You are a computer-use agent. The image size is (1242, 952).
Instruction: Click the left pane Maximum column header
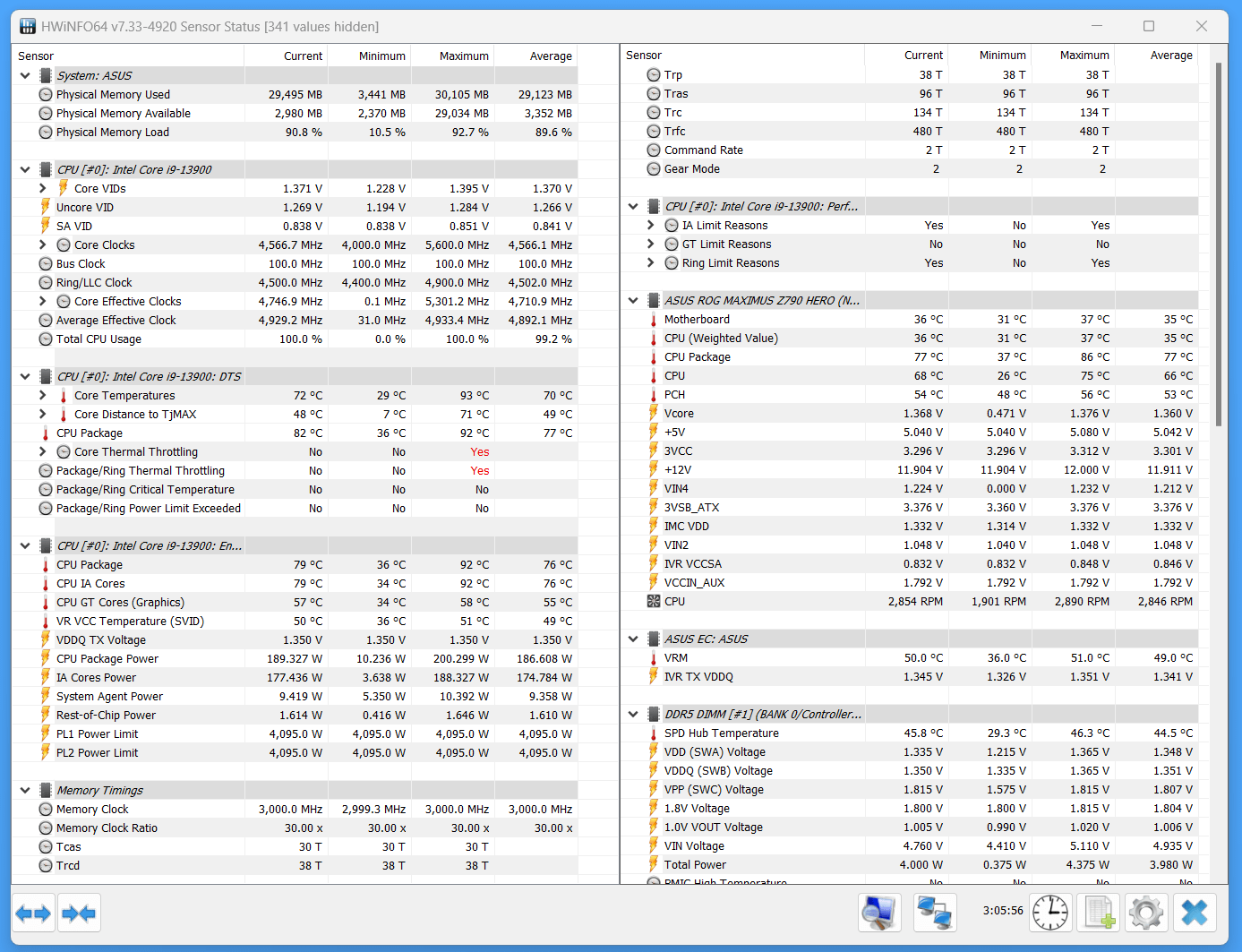pyautogui.click(x=463, y=56)
